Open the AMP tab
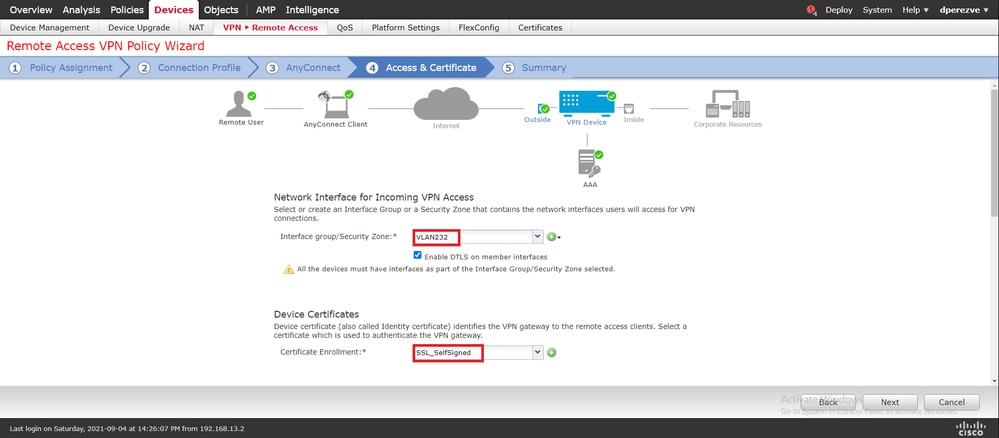999x438 pixels. coord(266,10)
